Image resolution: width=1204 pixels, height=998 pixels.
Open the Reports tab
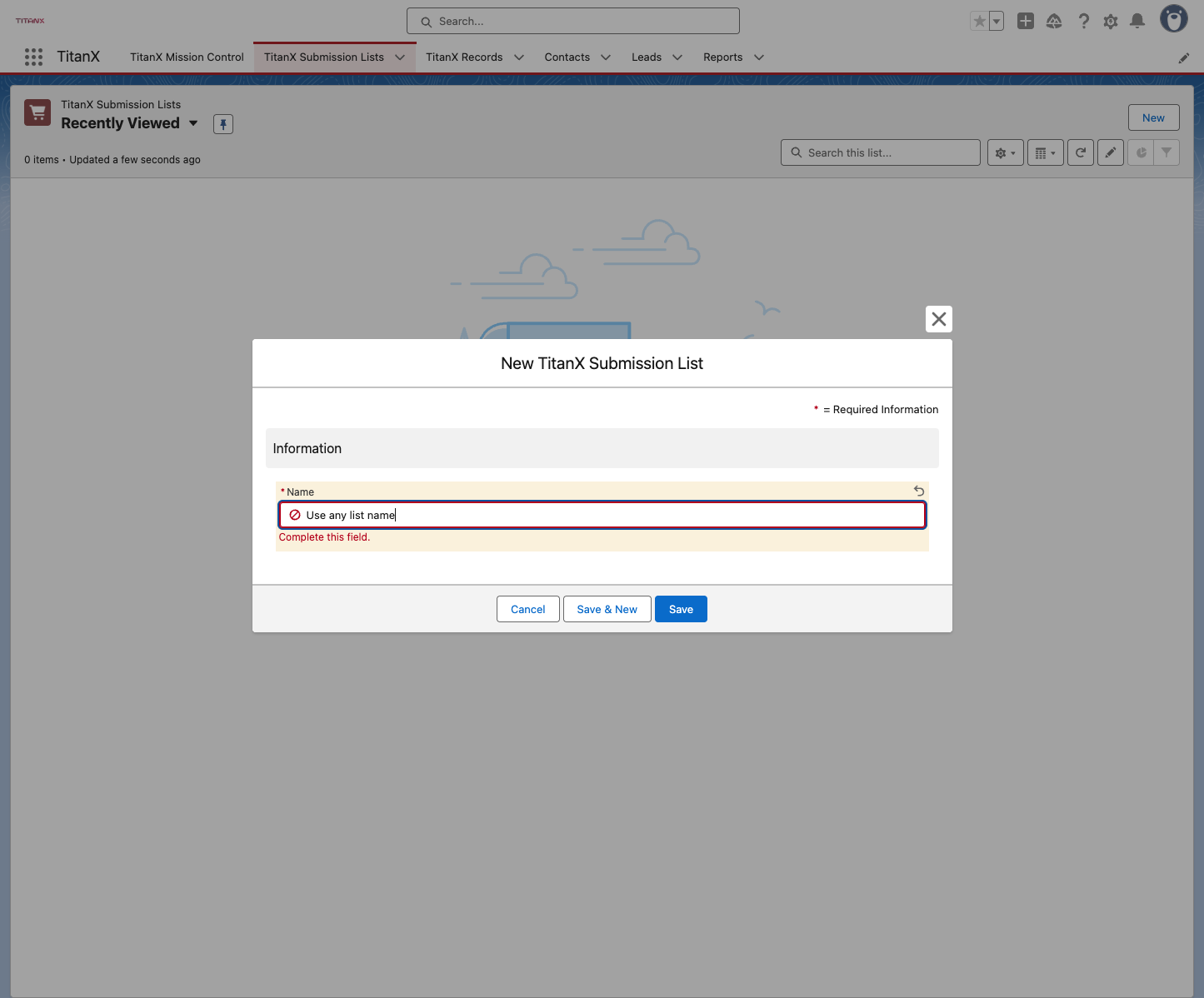click(723, 57)
